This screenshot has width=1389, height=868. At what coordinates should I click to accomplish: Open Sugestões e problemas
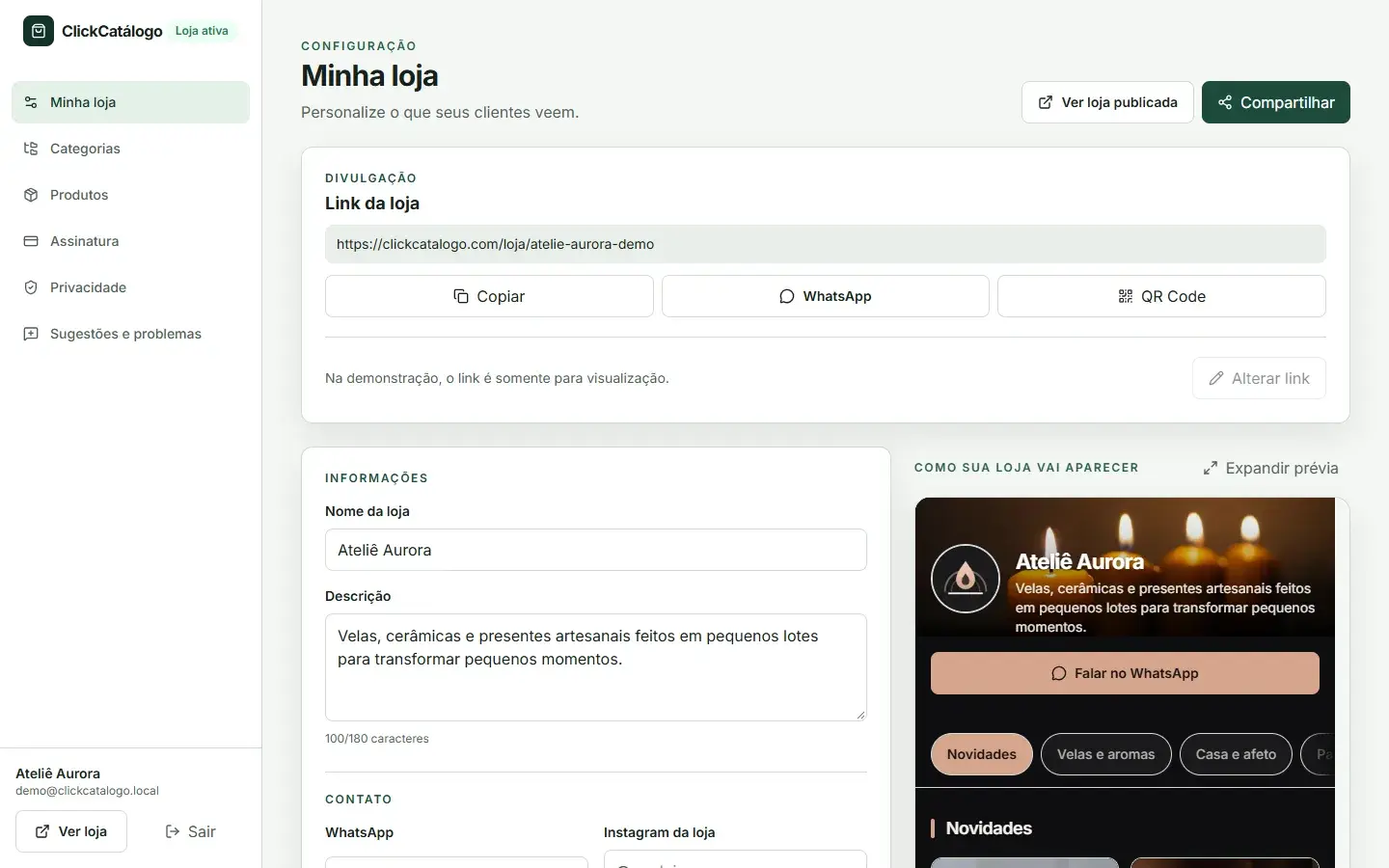pos(130,334)
